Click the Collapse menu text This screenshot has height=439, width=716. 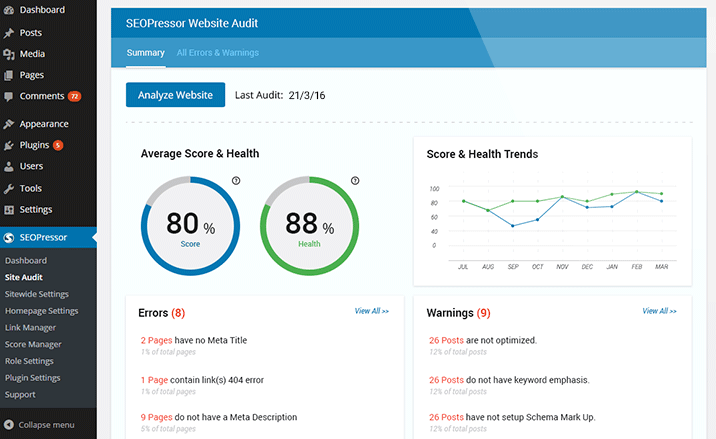[x=46, y=425]
